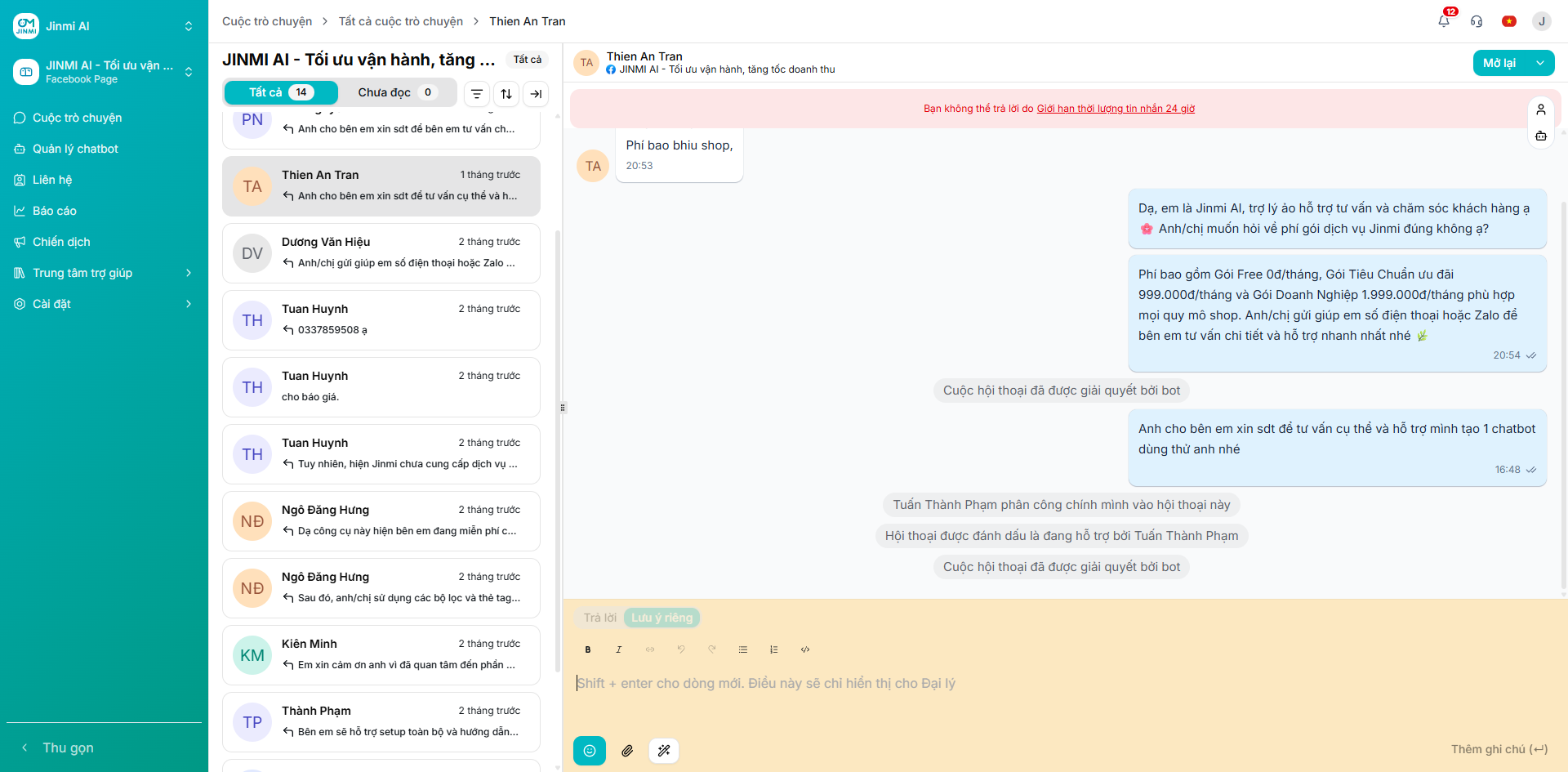
Task: Change language with Vietnam flag icon
Action: (x=1509, y=21)
